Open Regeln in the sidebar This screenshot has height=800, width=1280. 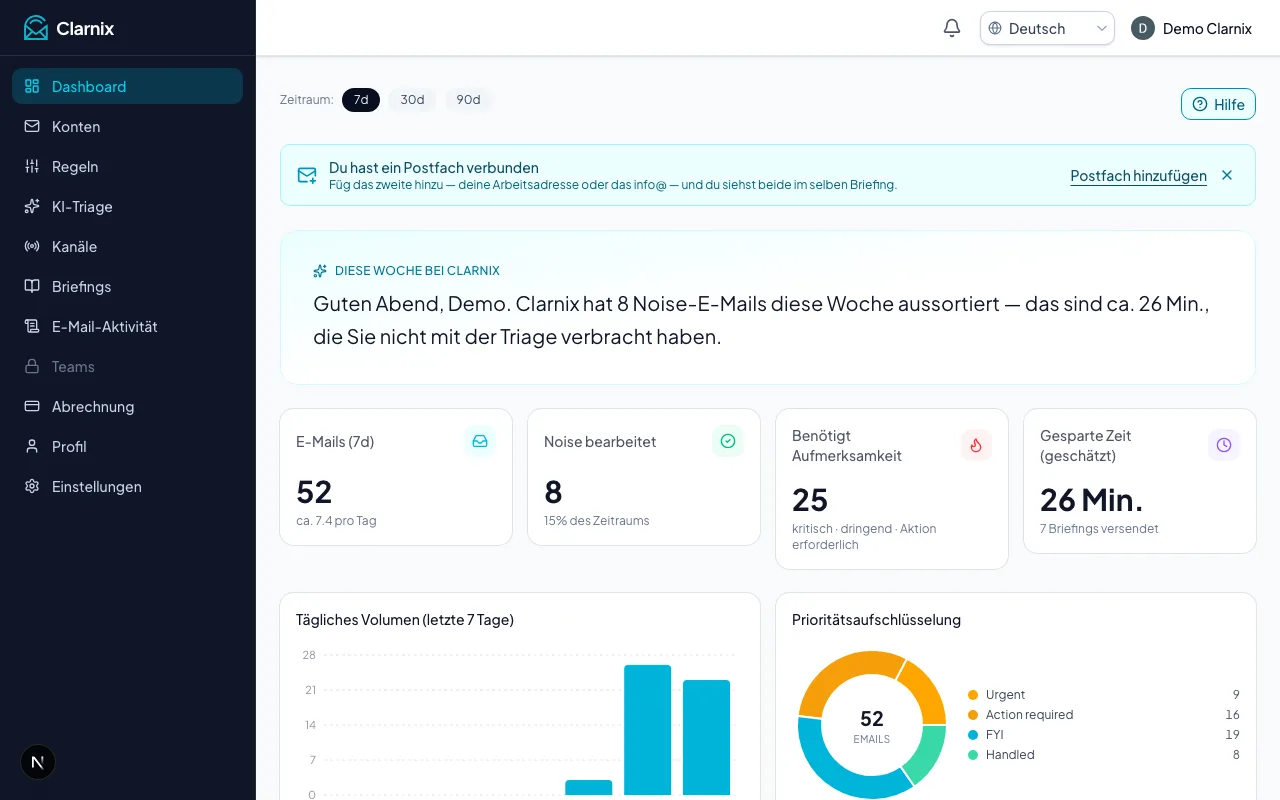pos(127,166)
